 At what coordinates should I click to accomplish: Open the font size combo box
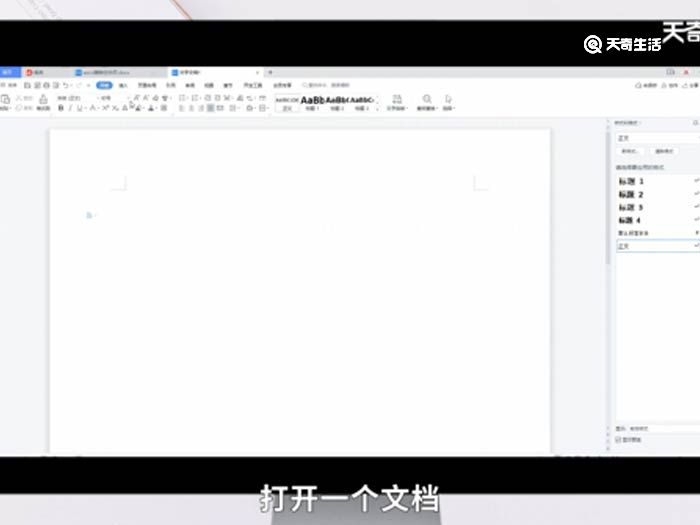pyautogui.click(x=114, y=98)
